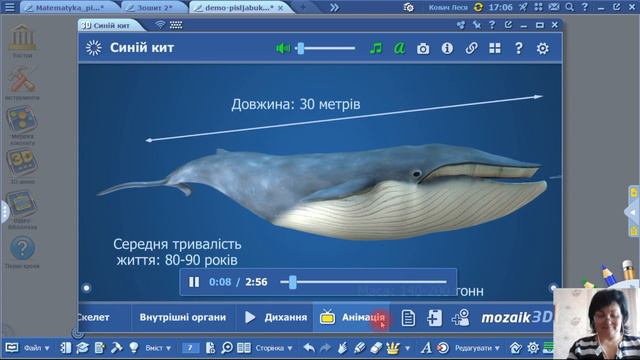Close the demo-pisljabuk tab
This screenshot has width=640, height=360.
coord(280,8)
